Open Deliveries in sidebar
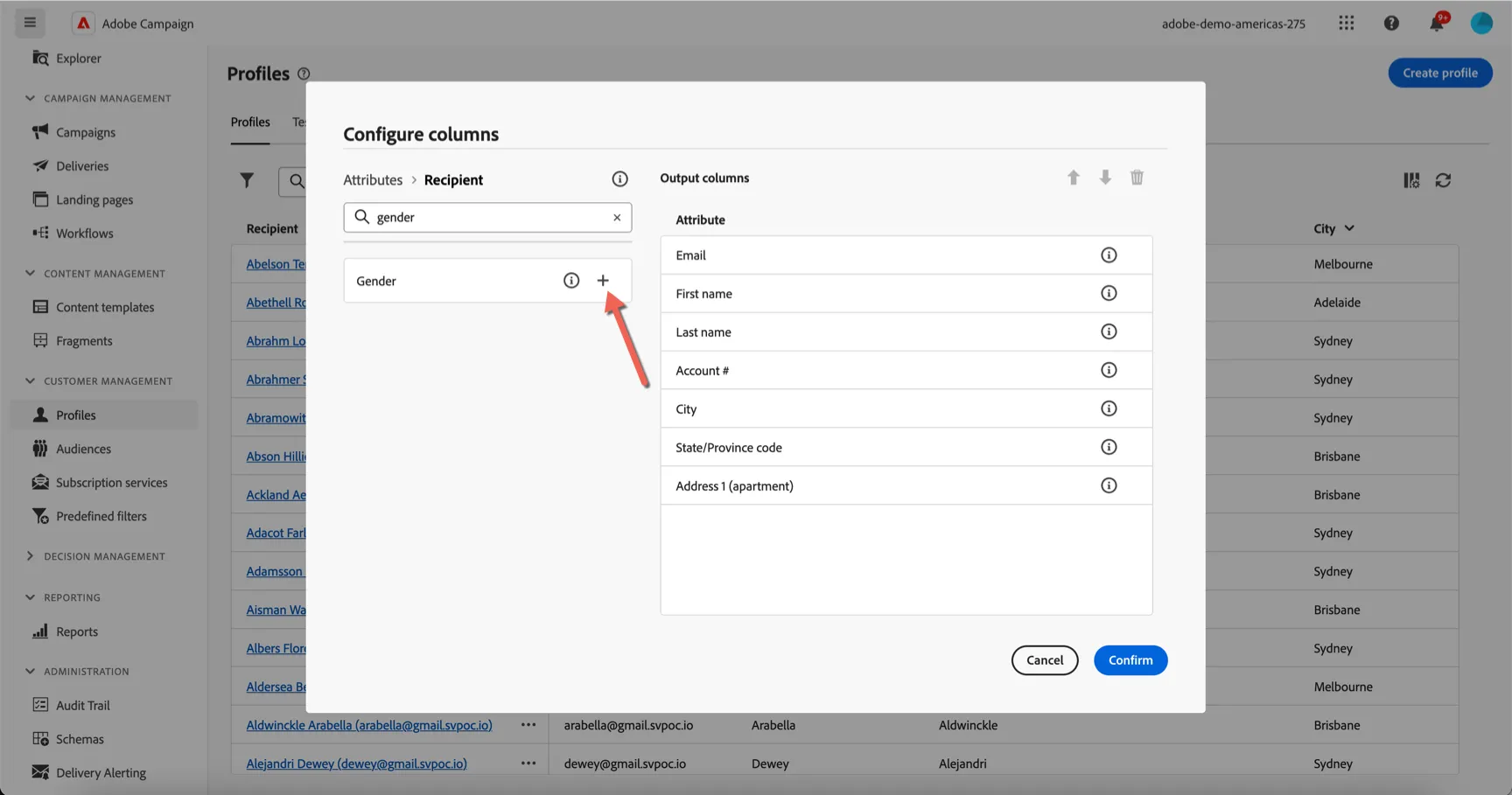 pyautogui.click(x=82, y=166)
